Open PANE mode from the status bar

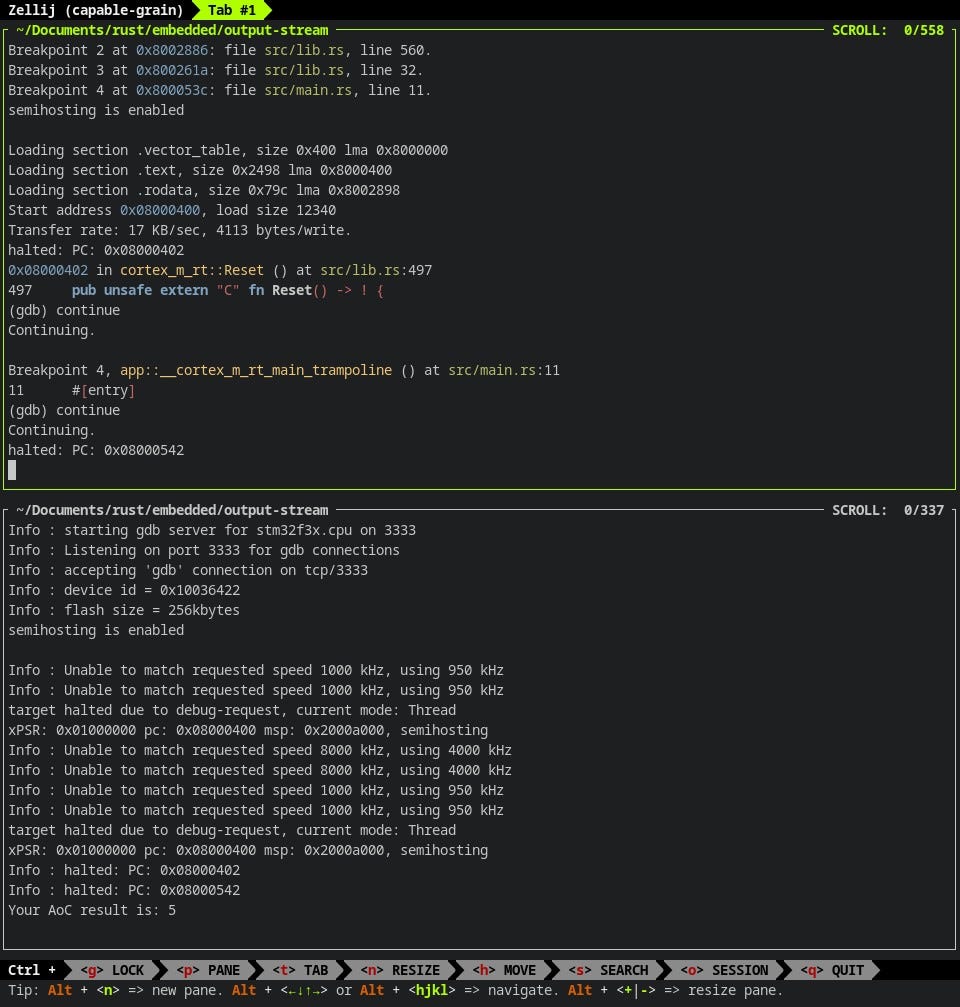tap(207, 970)
